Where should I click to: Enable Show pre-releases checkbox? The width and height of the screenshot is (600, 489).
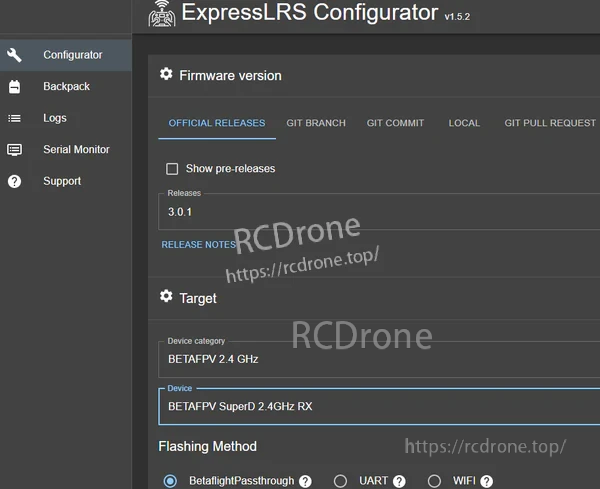(x=172, y=169)
